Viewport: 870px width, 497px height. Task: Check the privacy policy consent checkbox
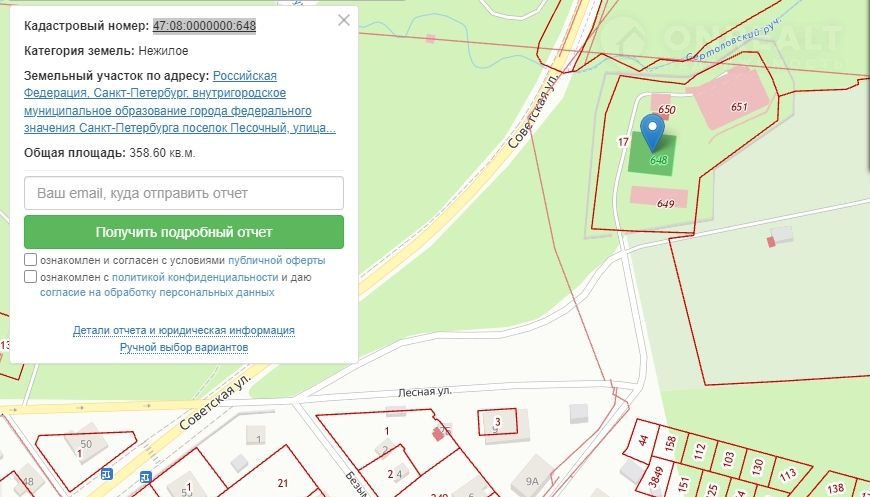(31, 277)
